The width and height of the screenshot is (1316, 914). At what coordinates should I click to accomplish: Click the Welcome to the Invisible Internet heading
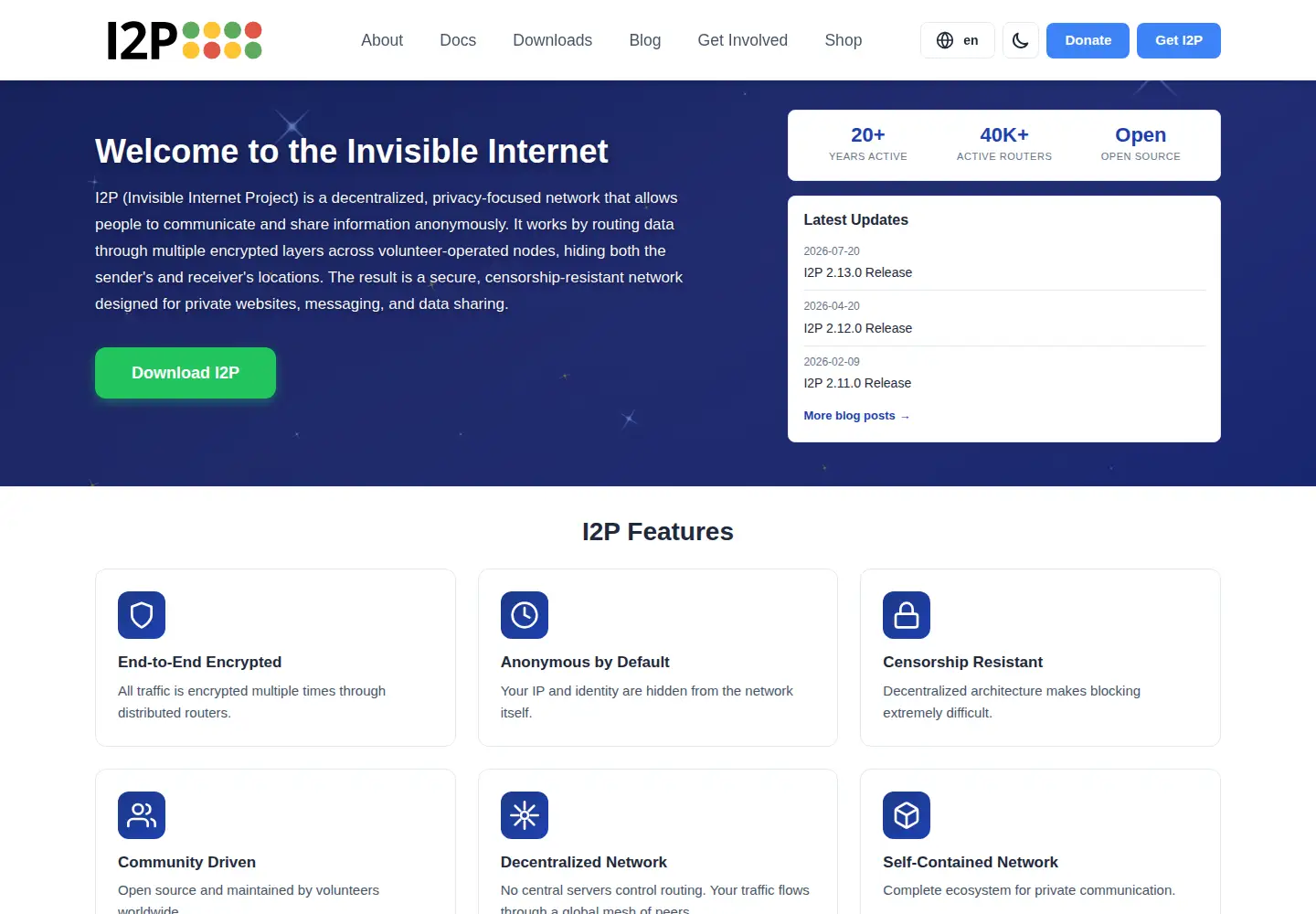(352, 152)
